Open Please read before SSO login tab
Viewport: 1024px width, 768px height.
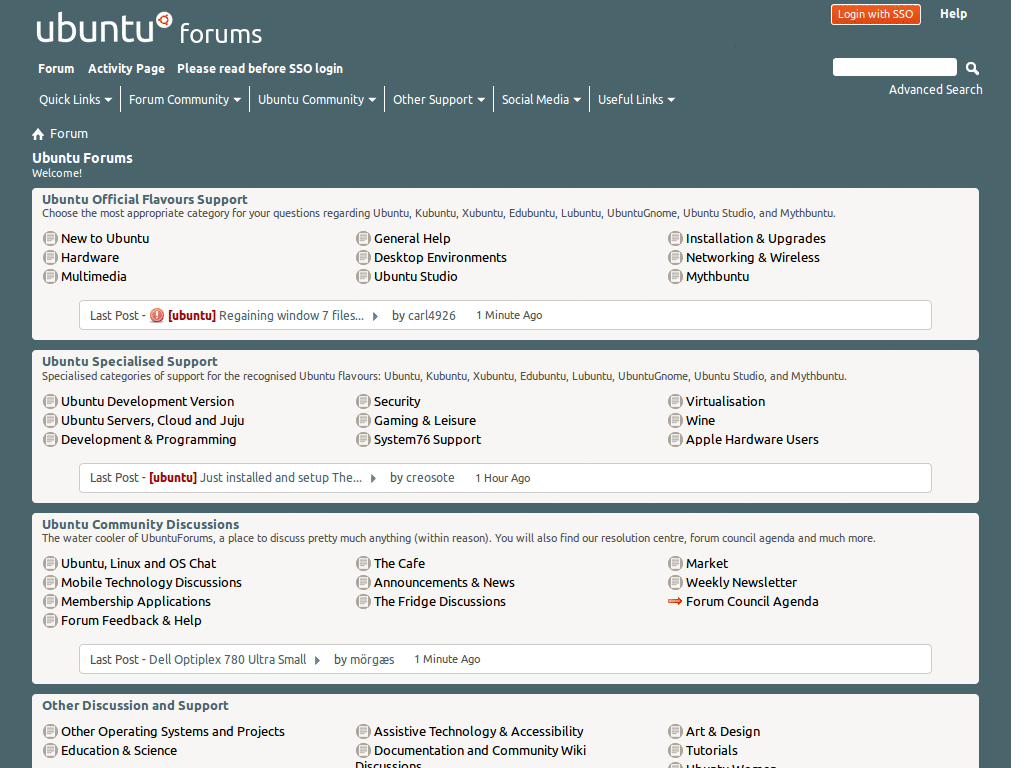coord(260,69)
